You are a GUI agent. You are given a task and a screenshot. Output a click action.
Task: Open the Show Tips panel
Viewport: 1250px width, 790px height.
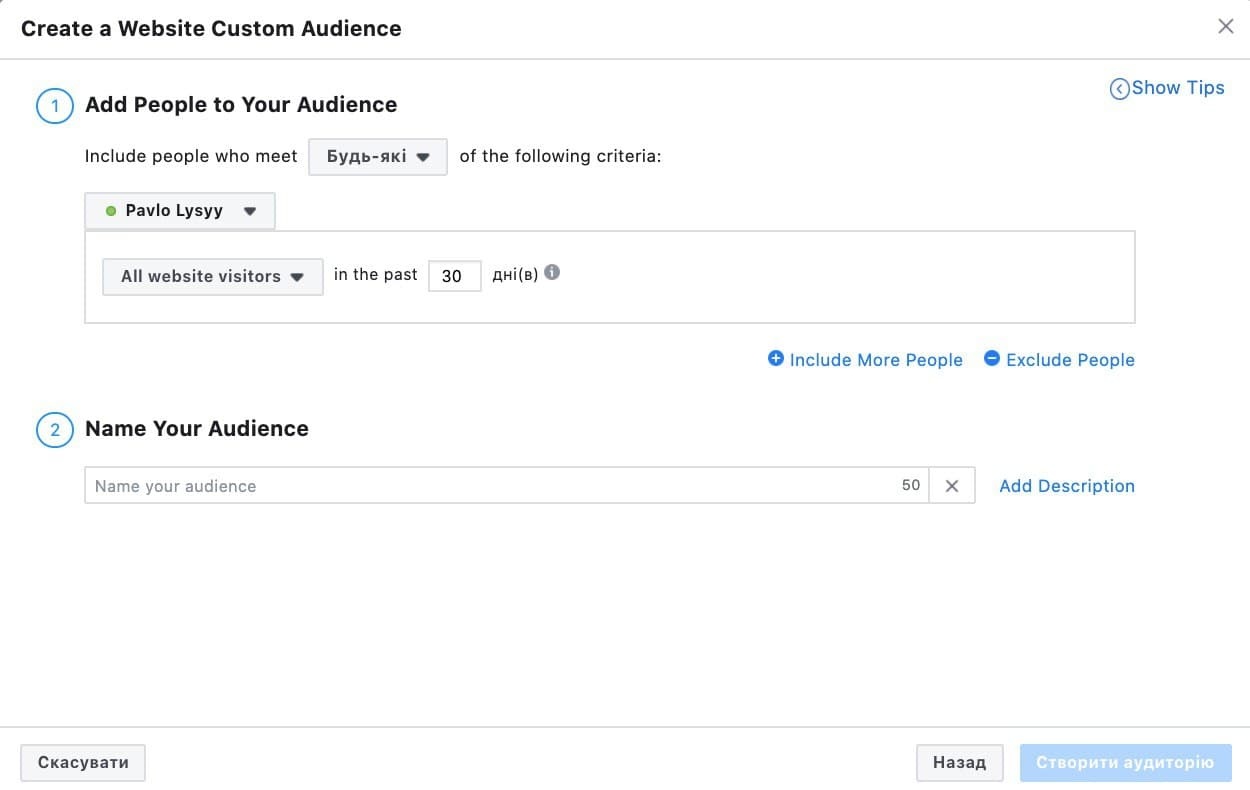tap(1167, 88)
